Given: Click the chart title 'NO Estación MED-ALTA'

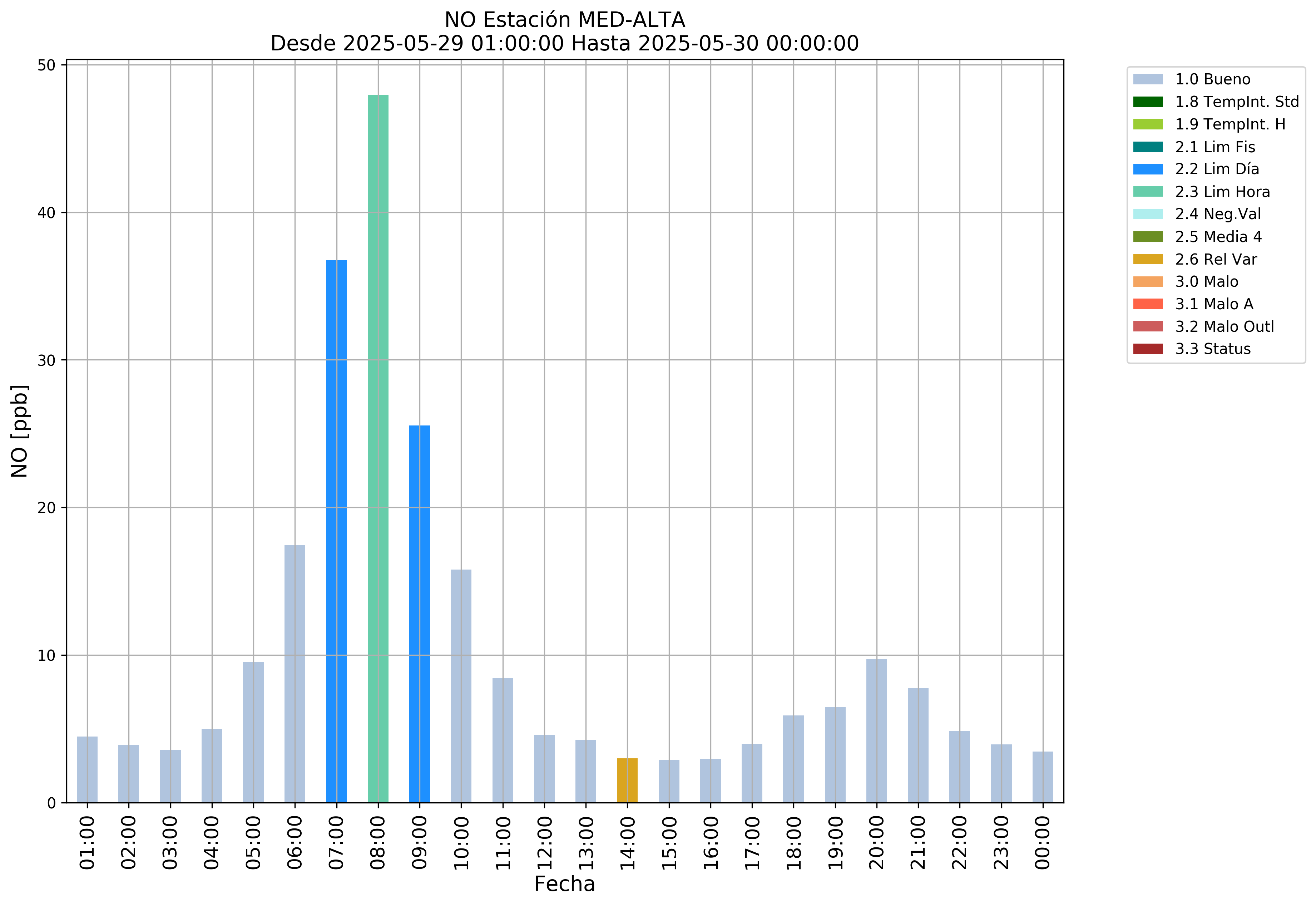Looking at the screenshot, I should [x=565, y=20].
